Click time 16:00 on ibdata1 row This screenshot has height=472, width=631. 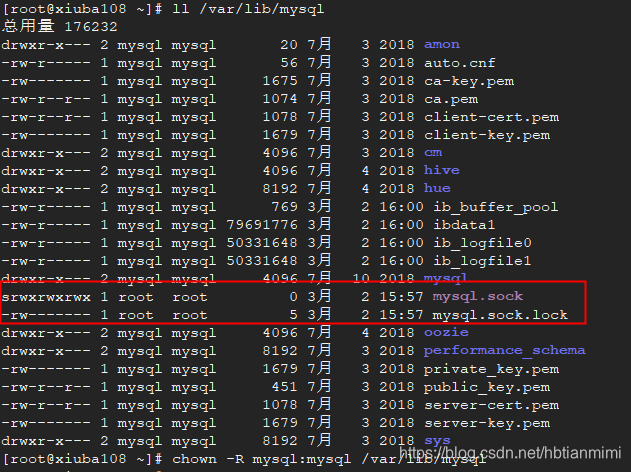click(x=401, y=225)
